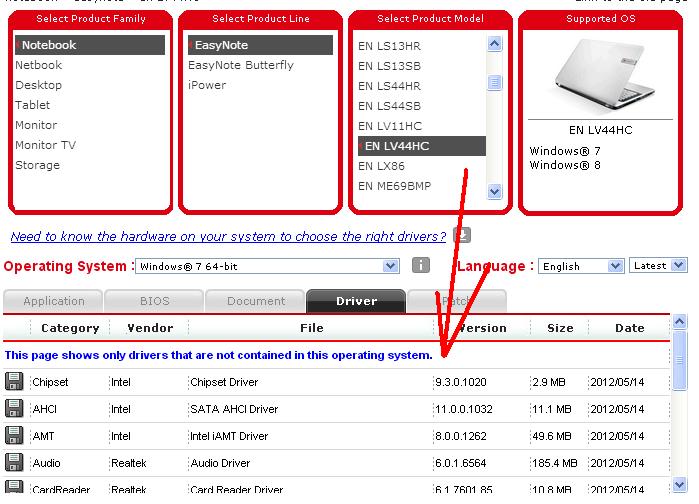Download the Chipset Driver via its disk icon

[14, 382]
